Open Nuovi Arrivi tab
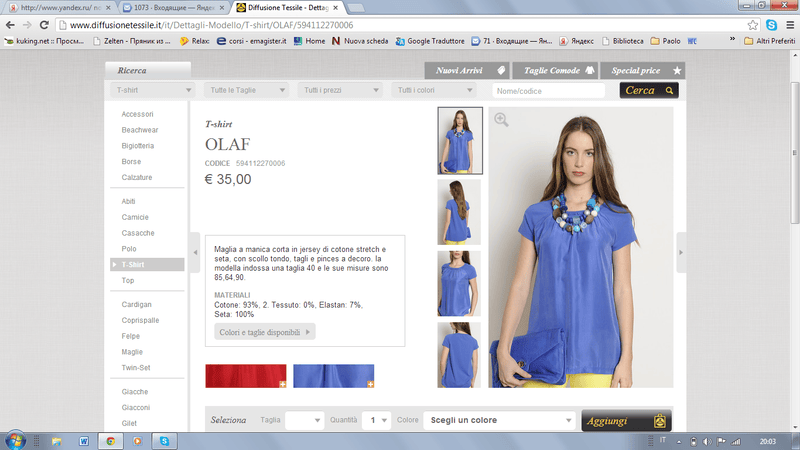 [467, 70]
